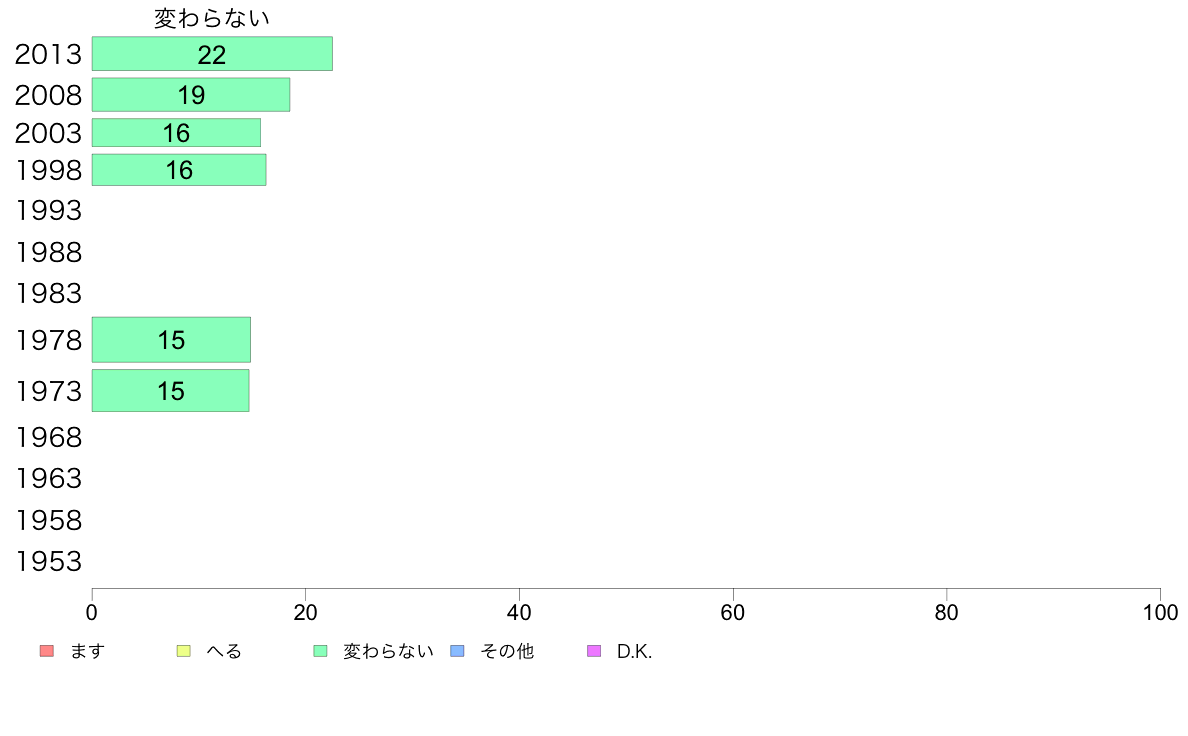Select the 2013 bar showing 22
The width and height of the screenshot is (1188, 736).
212,54
